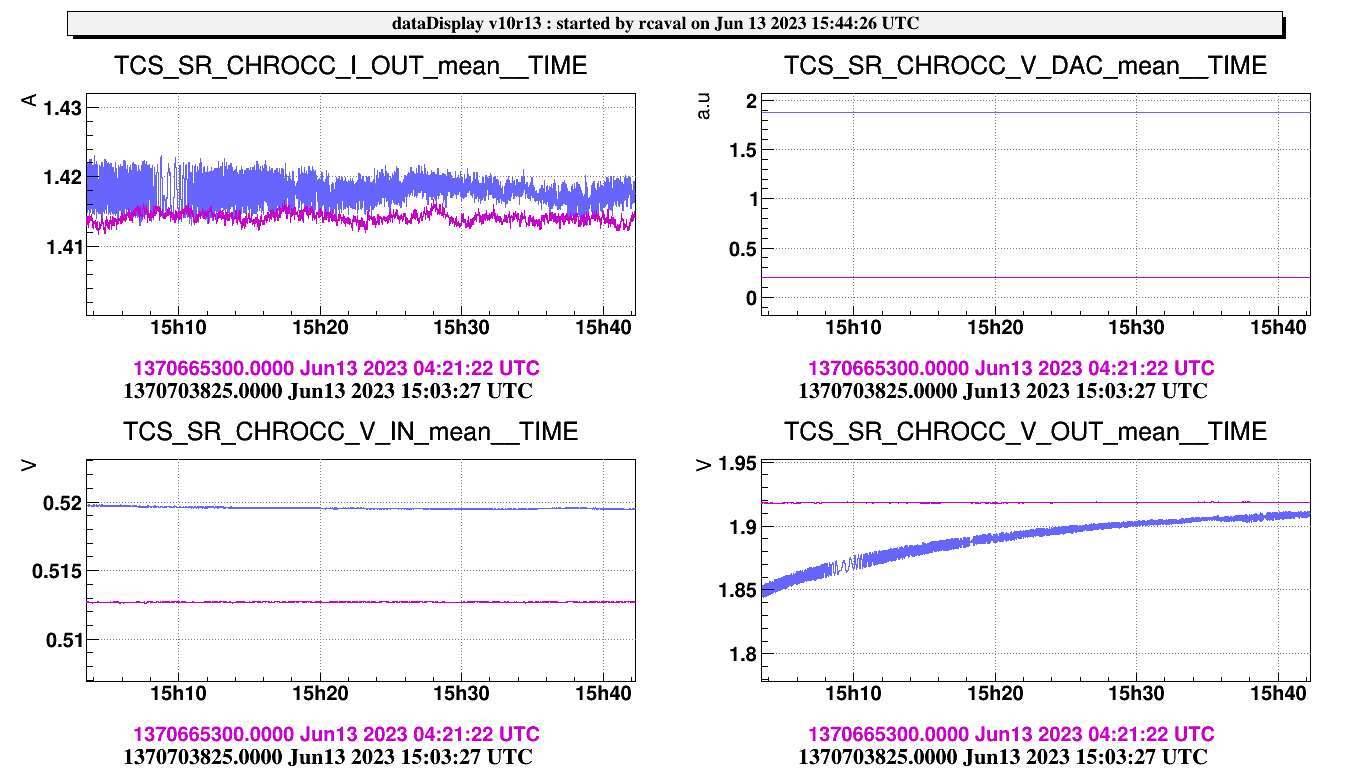Click the TCS_SR_CHROCC_V_OUT_mean__TIME plot title

1025,432
